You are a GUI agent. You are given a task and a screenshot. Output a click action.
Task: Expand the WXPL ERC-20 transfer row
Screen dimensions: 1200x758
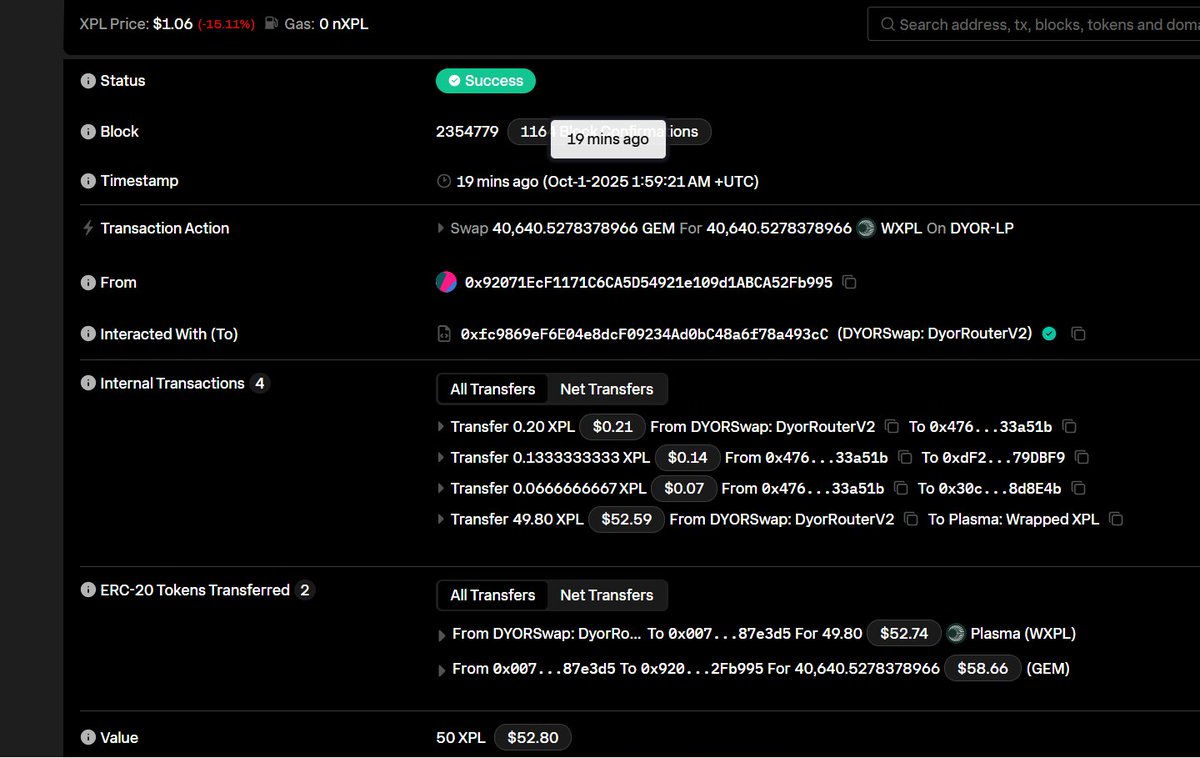click(442, 636)
